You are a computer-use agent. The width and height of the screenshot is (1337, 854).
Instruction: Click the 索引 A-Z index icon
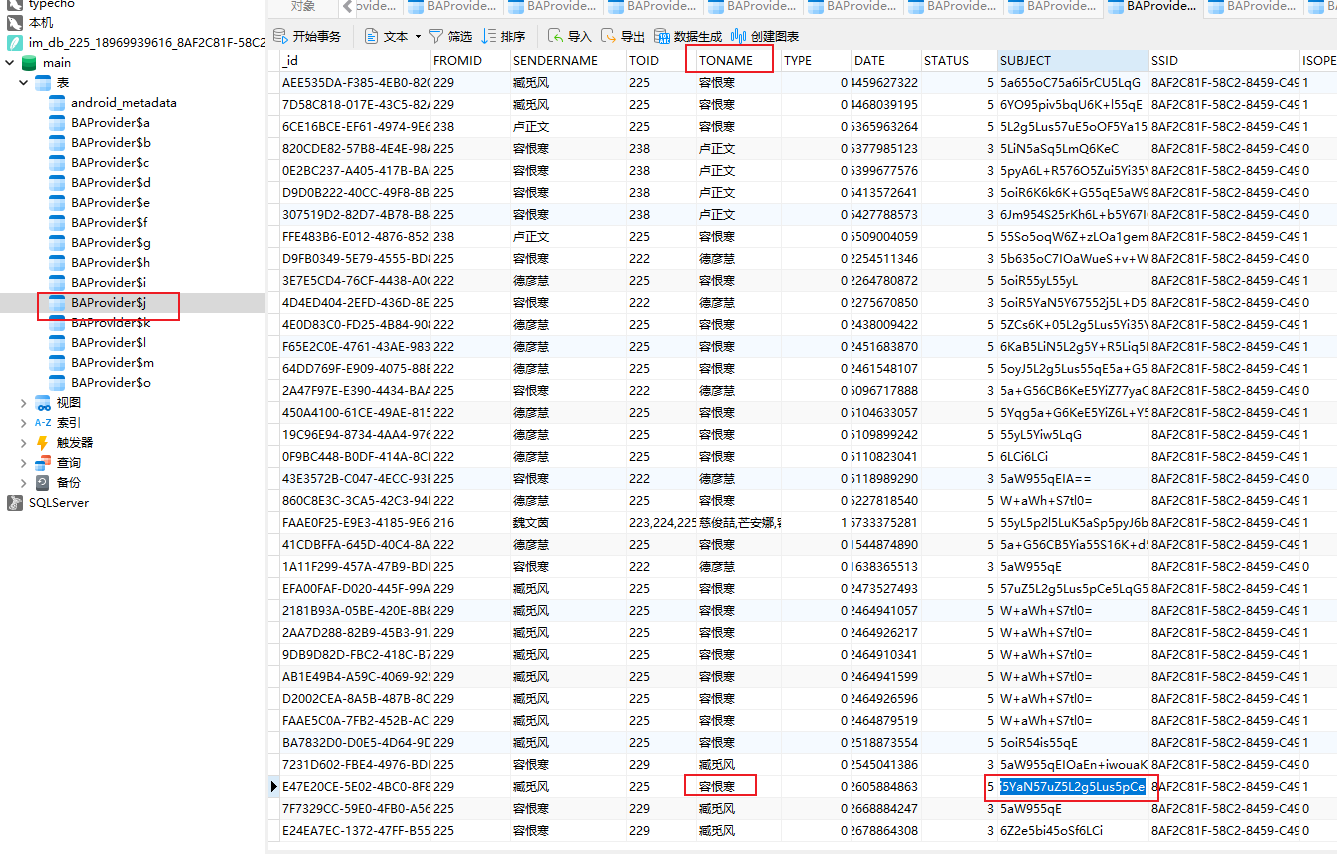[43, 423]
